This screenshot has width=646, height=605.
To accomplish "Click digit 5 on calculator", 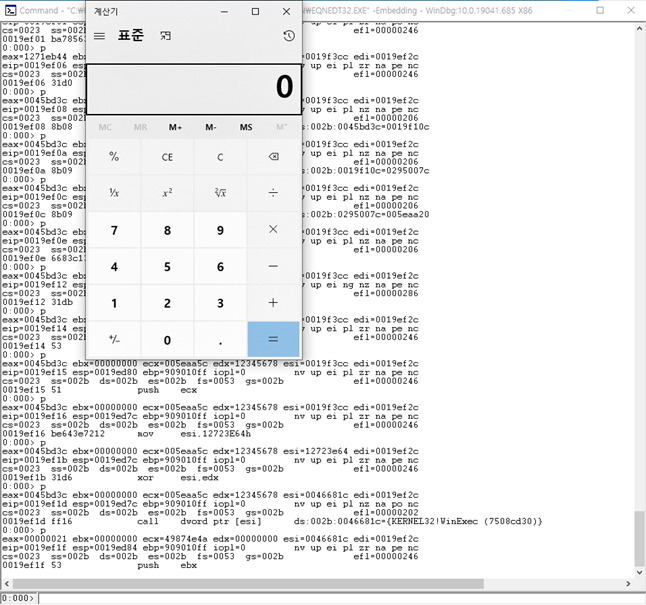I will pos(167,266).
